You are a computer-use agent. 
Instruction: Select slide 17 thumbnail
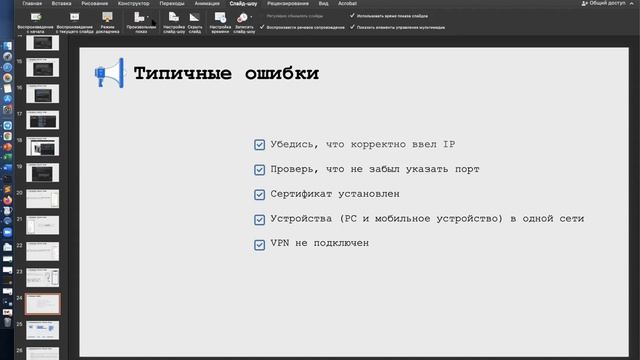point(42,120)
